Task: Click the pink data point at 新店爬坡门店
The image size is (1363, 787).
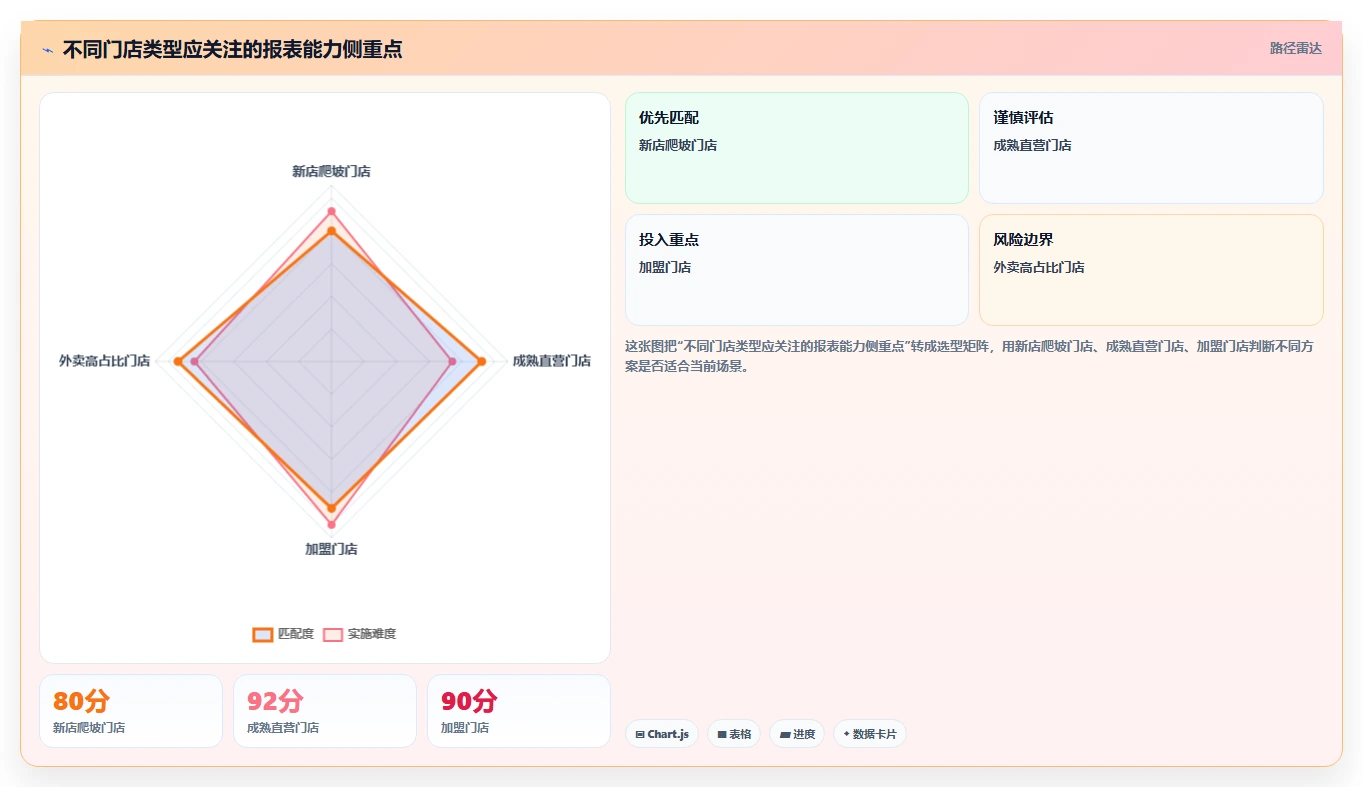Action: 331,211
